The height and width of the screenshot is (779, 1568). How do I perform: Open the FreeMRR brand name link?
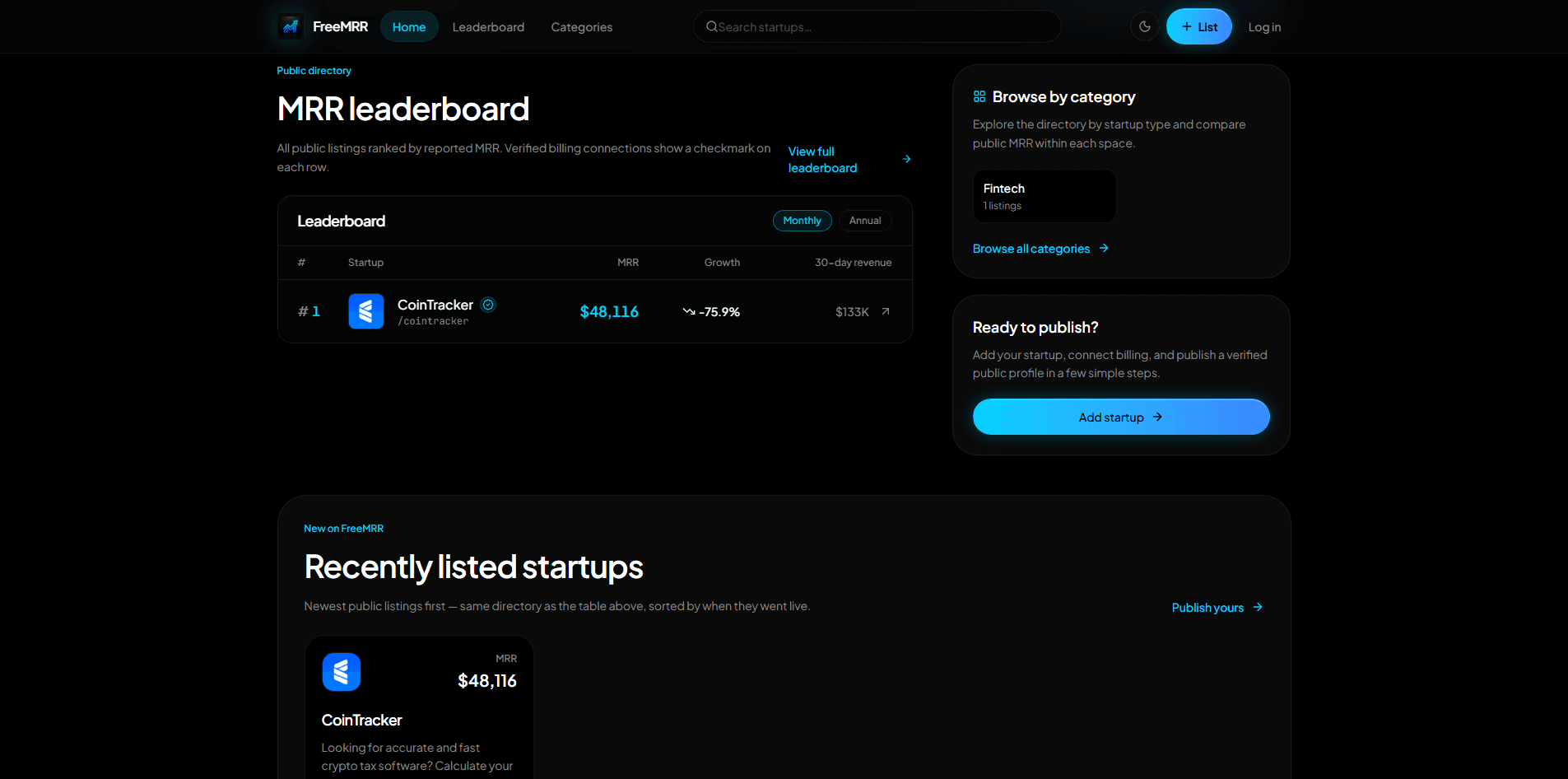(x=340, y=27)
